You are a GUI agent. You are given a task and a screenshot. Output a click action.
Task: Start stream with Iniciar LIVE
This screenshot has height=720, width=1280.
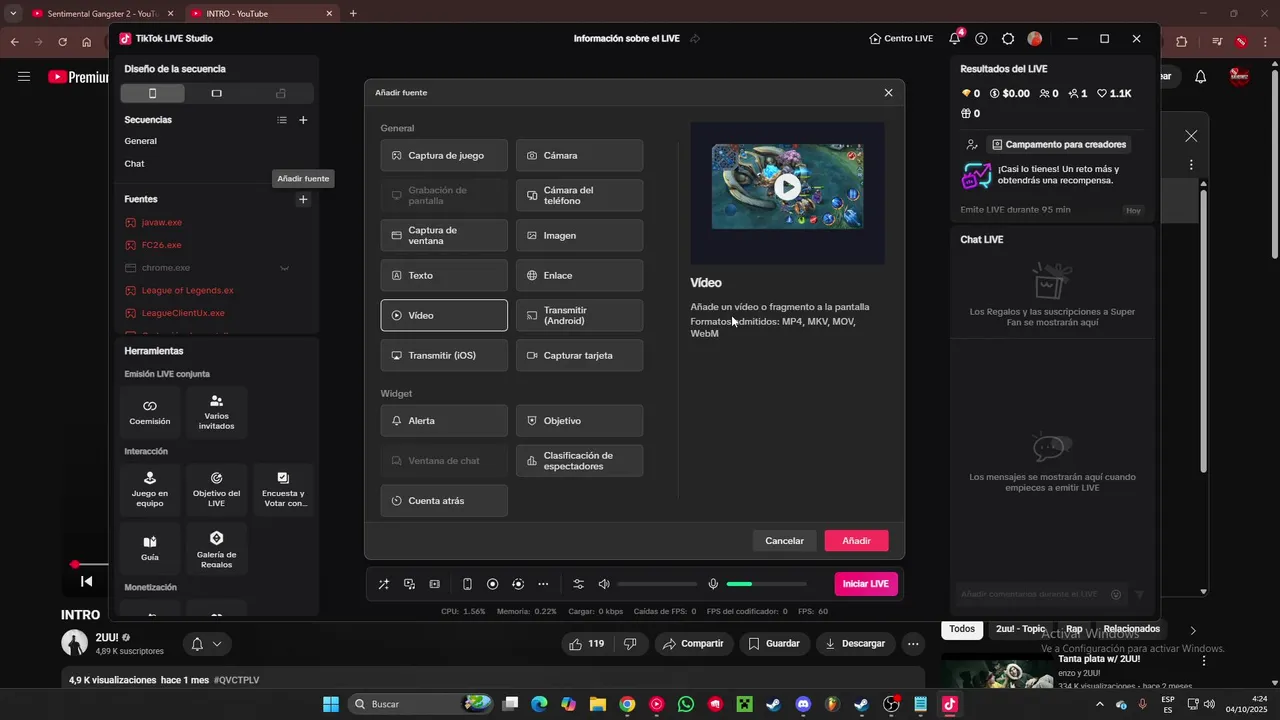(866, 584)
